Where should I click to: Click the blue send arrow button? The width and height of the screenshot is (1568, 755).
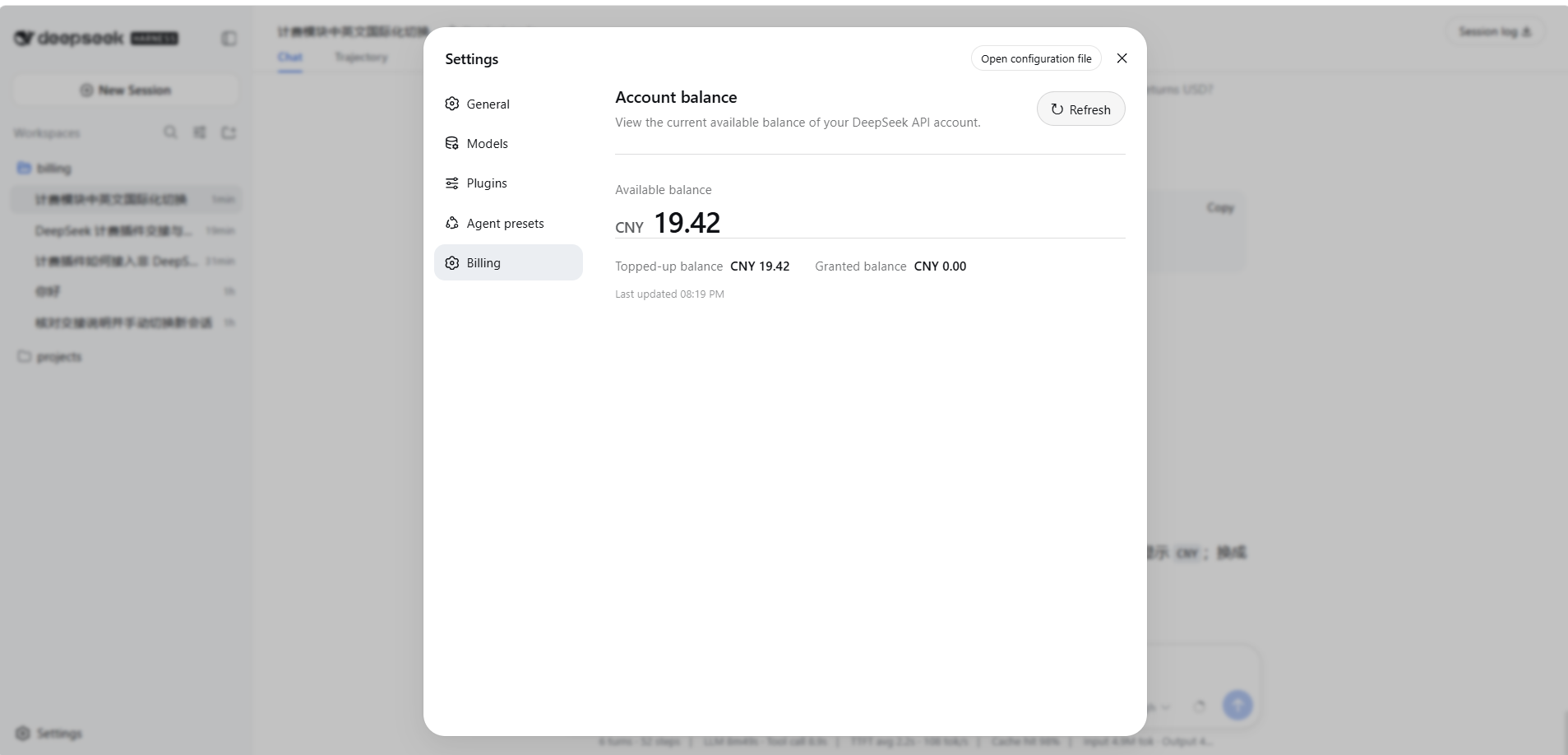tap(1237, 705)
